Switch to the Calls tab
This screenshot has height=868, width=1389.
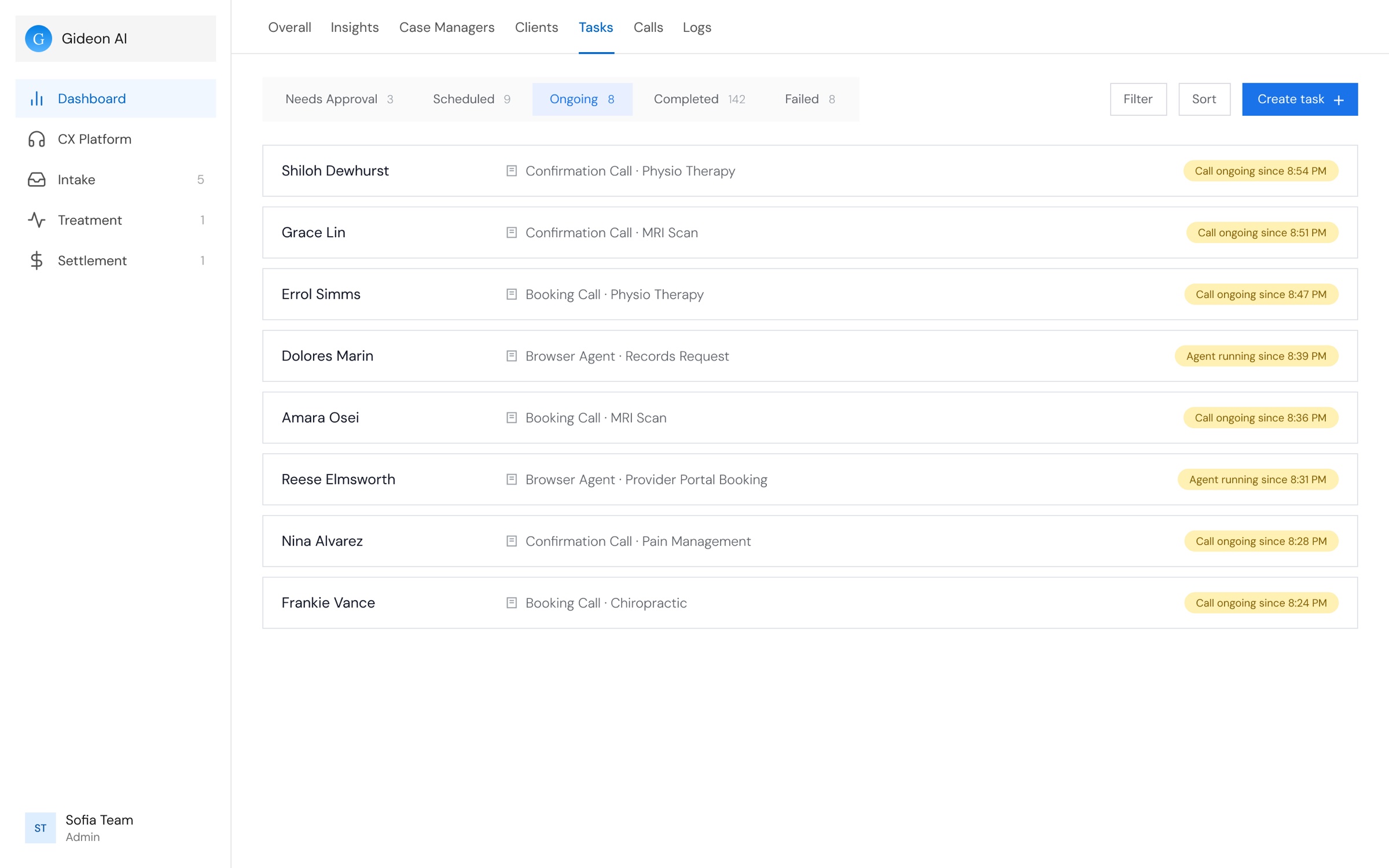coord(648,27)
